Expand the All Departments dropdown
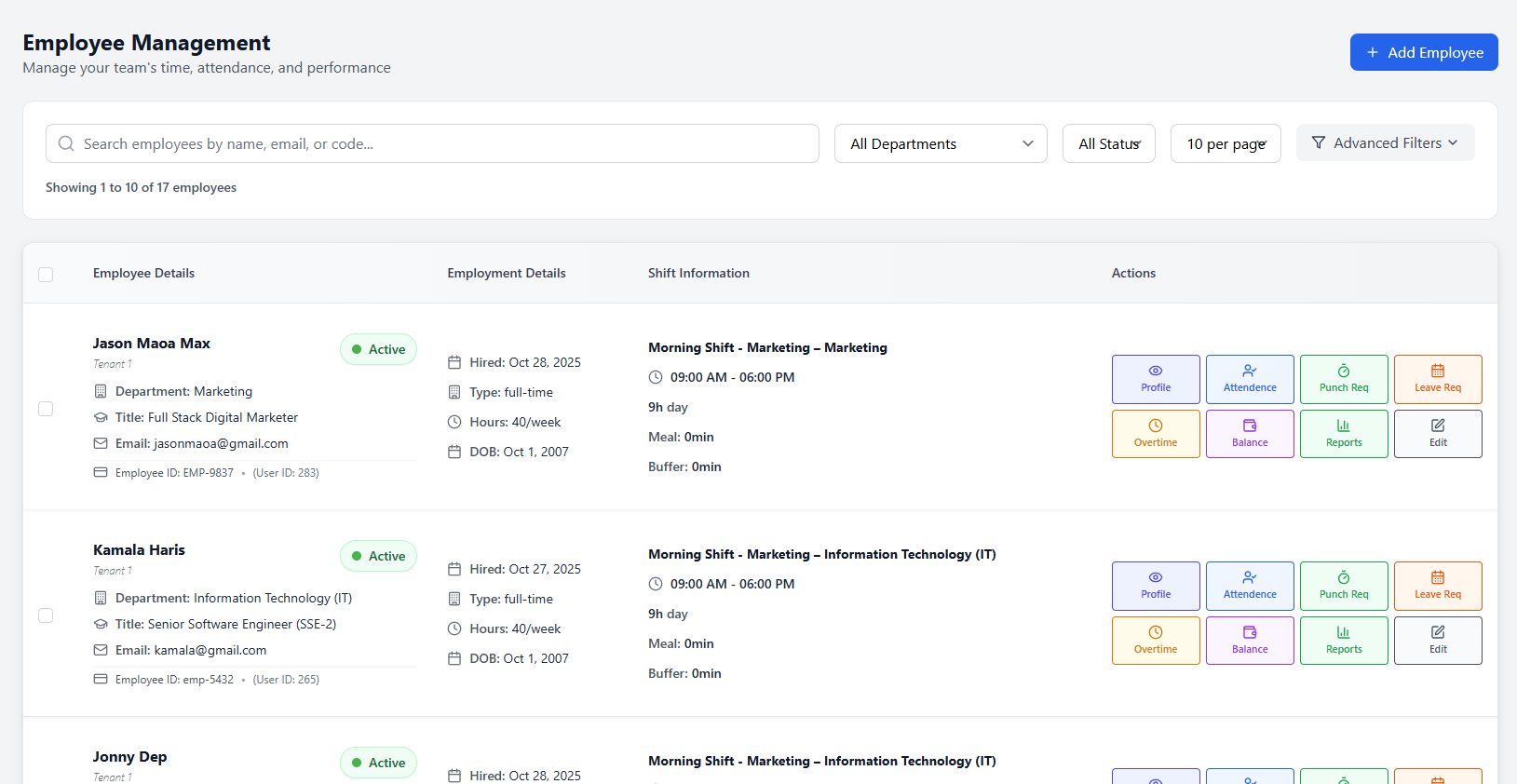This screenshot has width=1517, height=784. tap(941, 143)
